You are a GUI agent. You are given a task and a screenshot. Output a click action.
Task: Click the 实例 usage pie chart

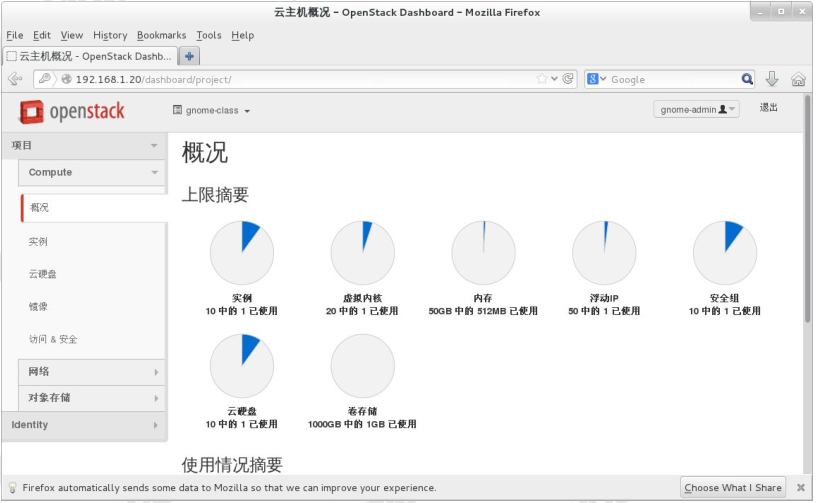(242, 253)
